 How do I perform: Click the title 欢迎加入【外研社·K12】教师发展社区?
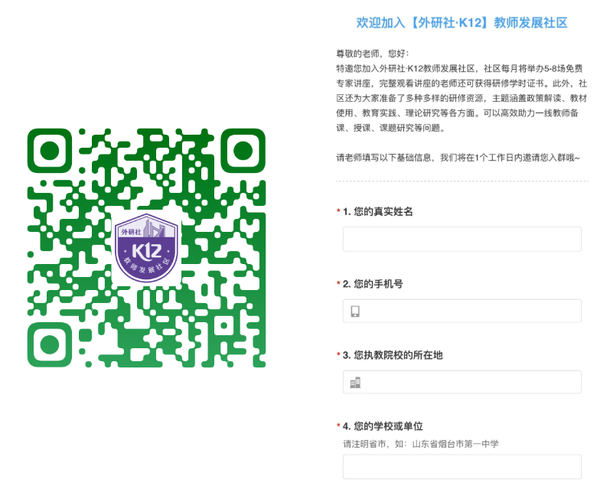[461, 23]
